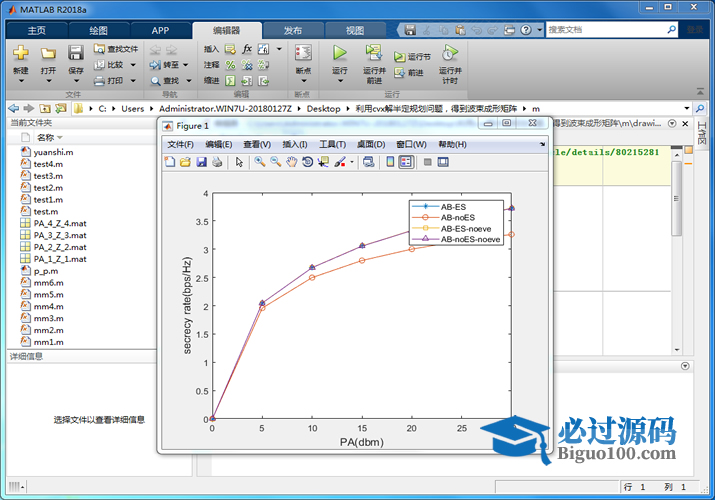Open dropdown arrow under New (新建)

[21, 81]
